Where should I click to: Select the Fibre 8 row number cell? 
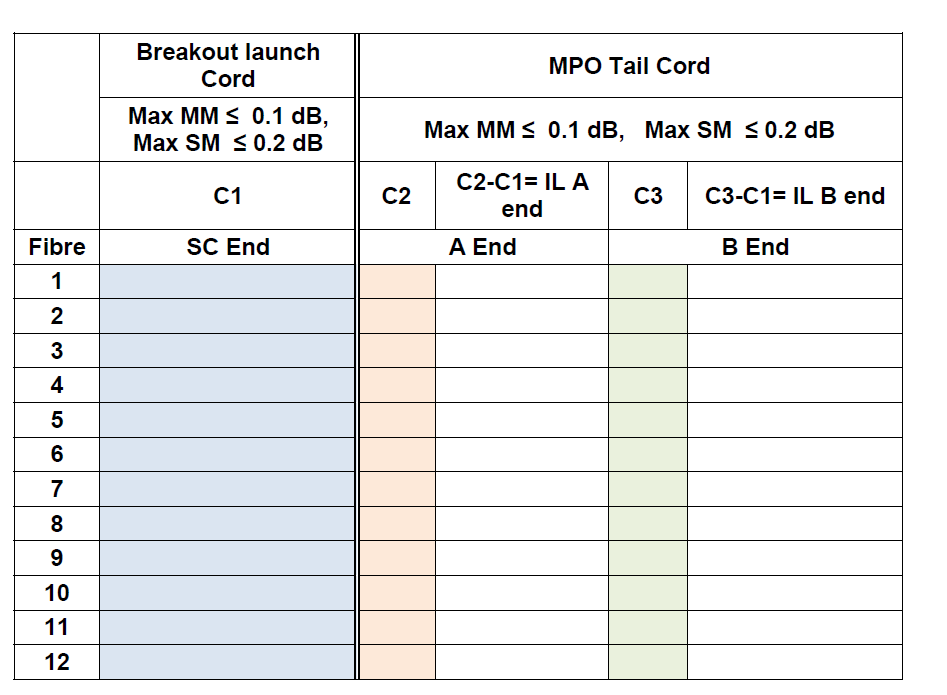57,524
